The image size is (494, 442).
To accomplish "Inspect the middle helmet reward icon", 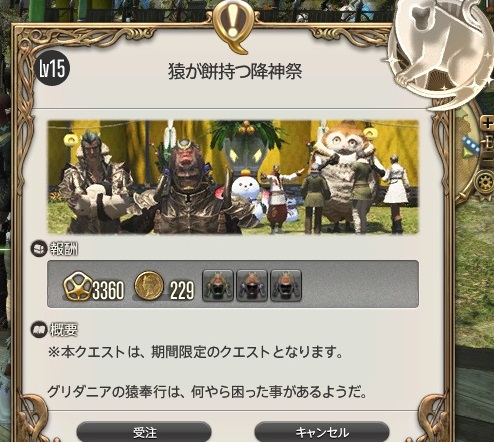I will pyautogui.click(x=252, y=286).
